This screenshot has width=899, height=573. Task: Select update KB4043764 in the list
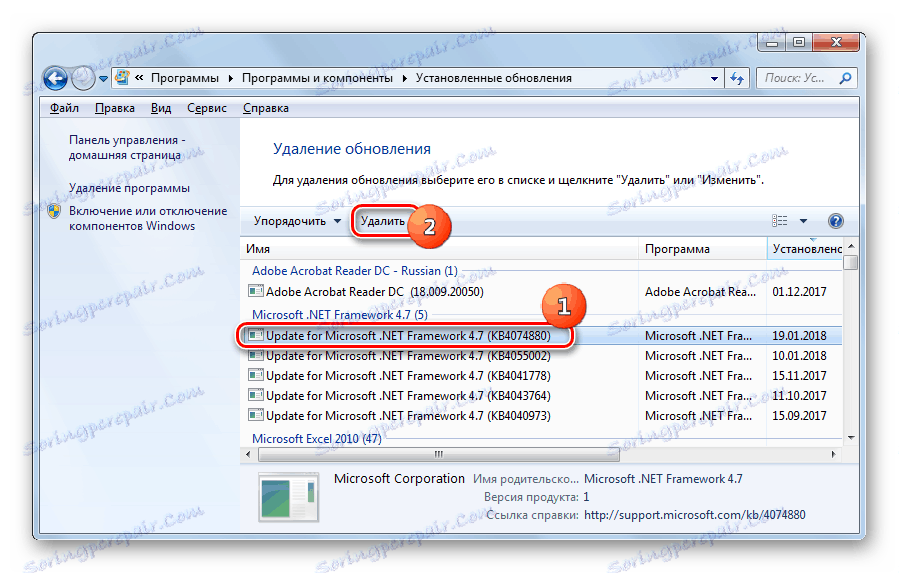pos(541,396)
